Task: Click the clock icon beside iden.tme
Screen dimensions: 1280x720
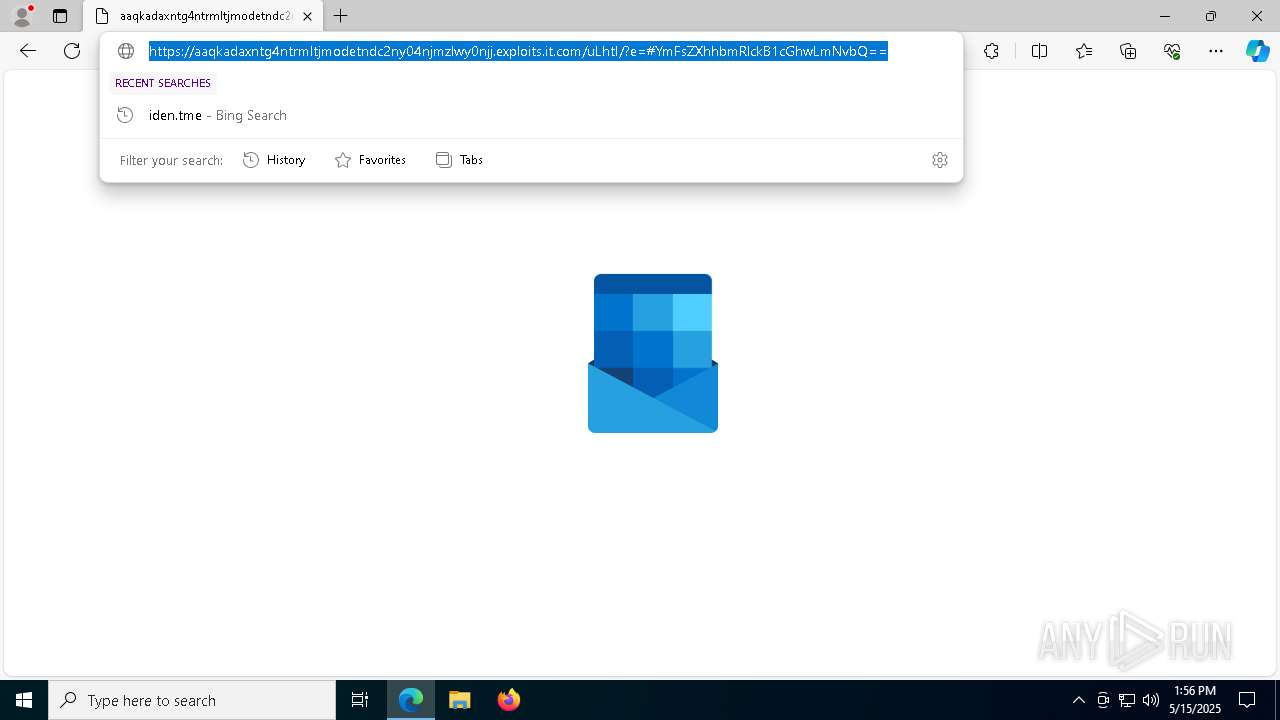Action: tap(125, 115)
